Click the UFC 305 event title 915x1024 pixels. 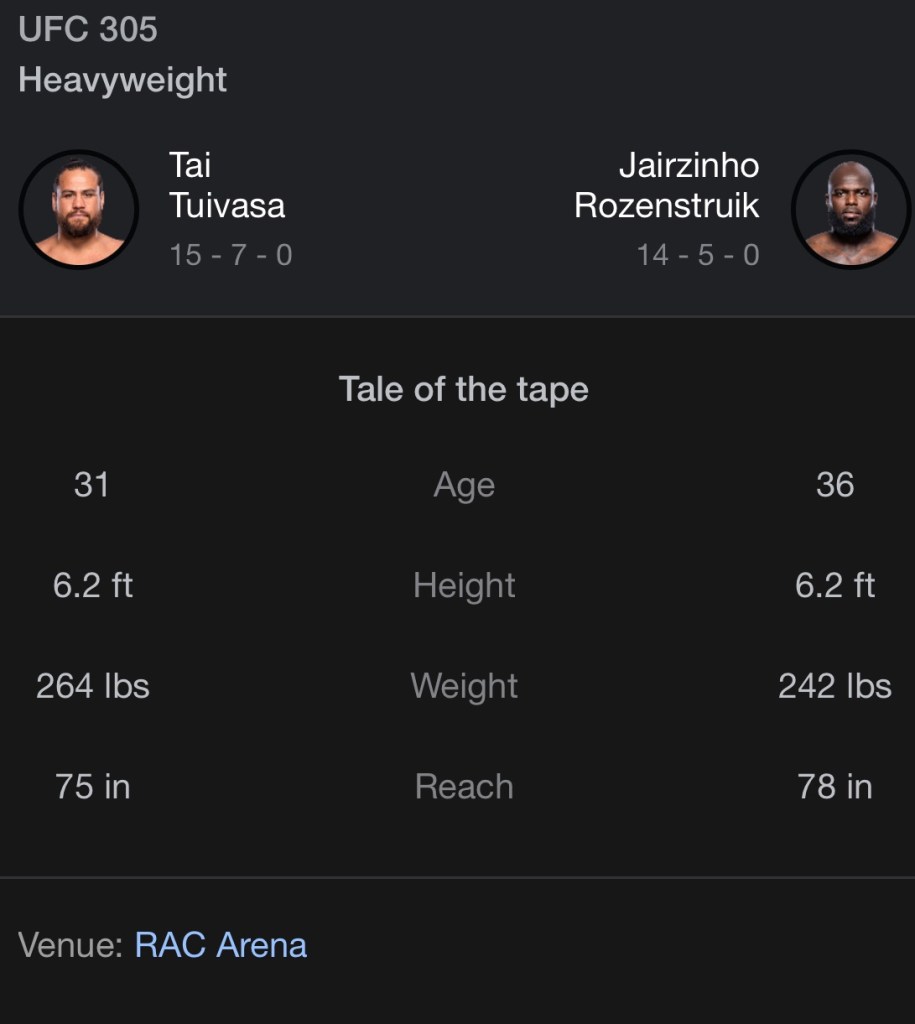click(x=88, y=29)
